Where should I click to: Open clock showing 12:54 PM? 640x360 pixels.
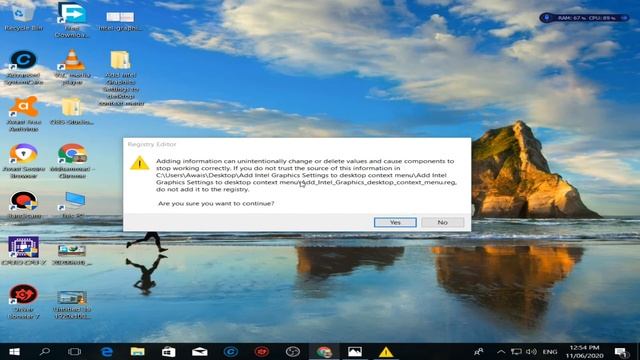pos(584,352)
